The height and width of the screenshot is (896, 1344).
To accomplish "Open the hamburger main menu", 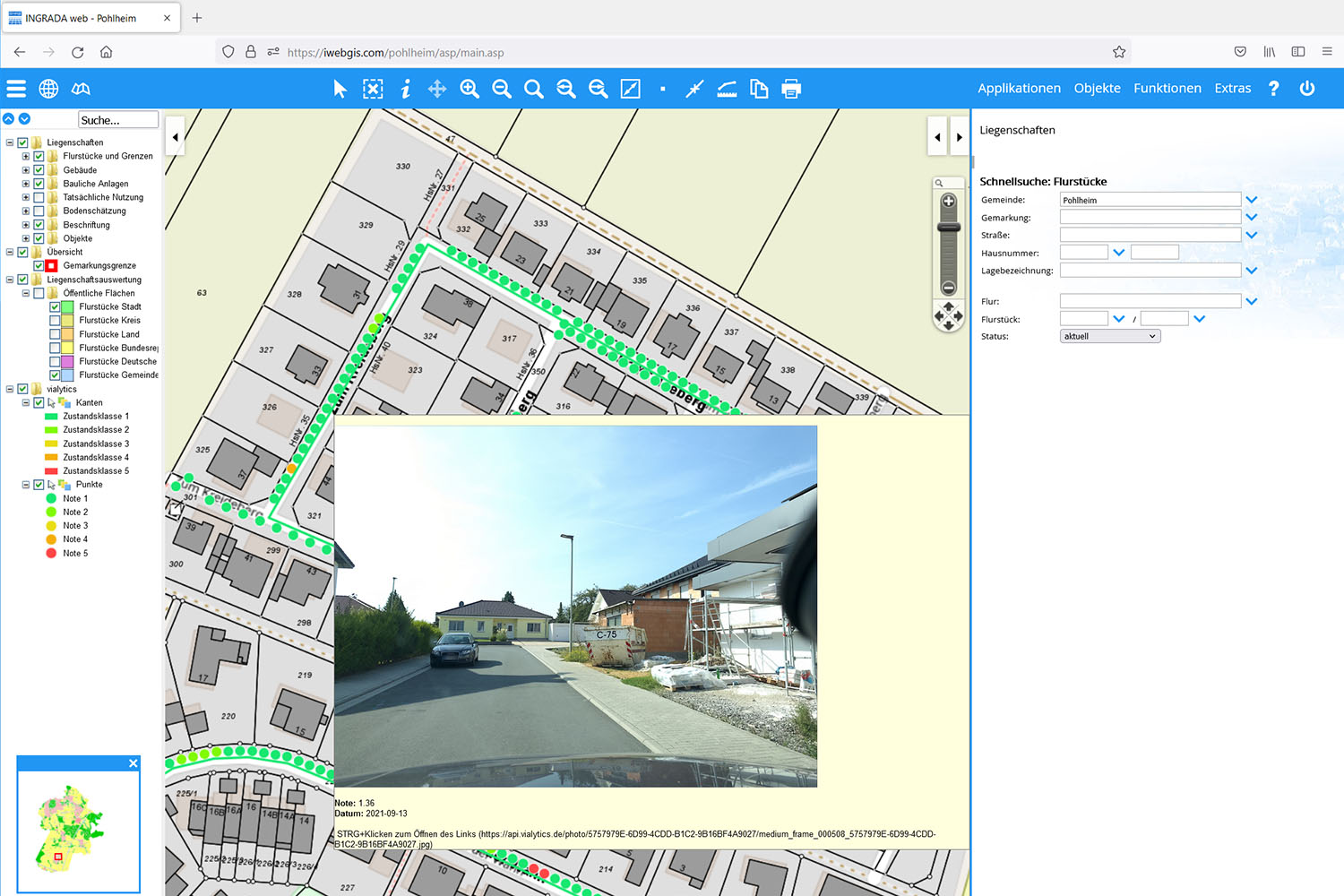I will 16,89.
